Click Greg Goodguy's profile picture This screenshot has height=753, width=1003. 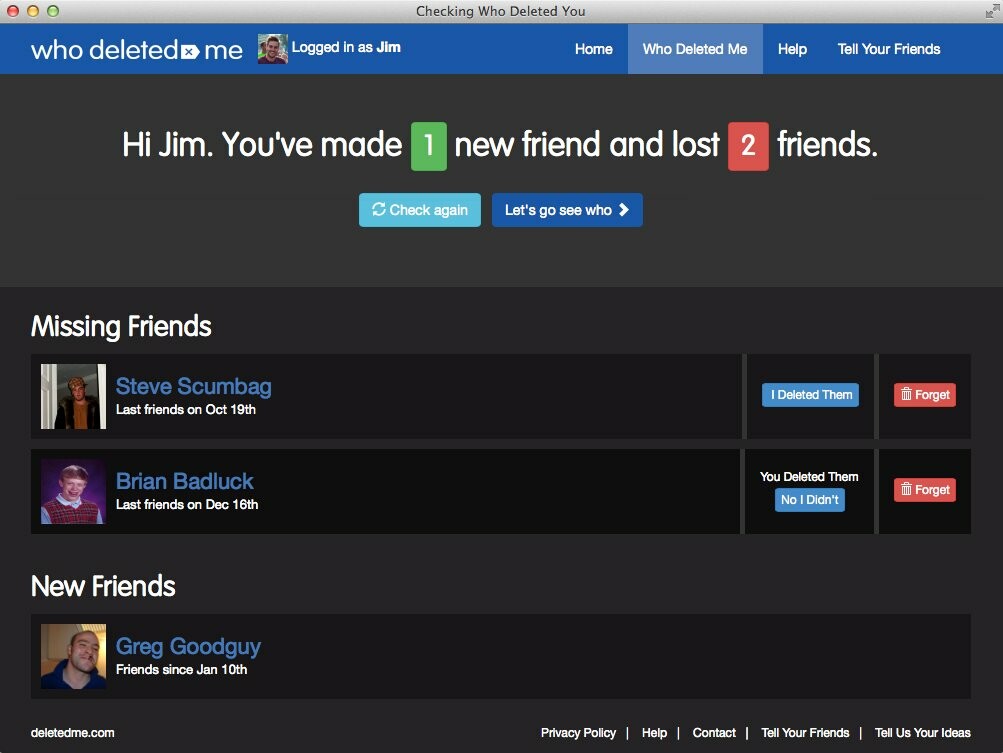(x=73, y=656)
